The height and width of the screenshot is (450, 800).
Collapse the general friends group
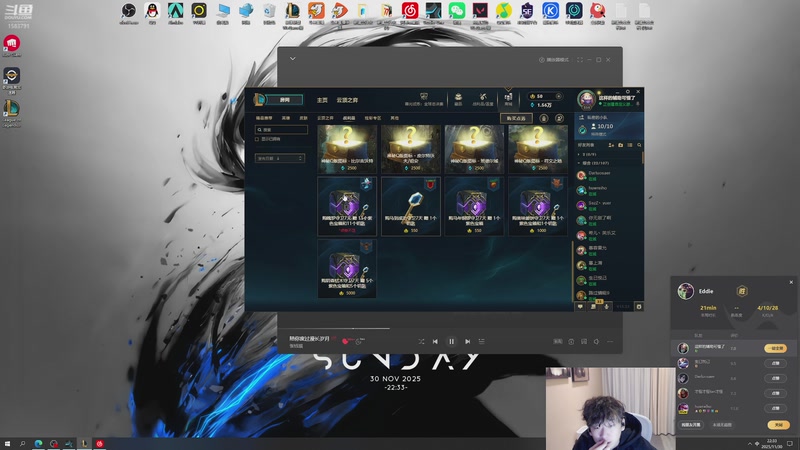(579, 163)
